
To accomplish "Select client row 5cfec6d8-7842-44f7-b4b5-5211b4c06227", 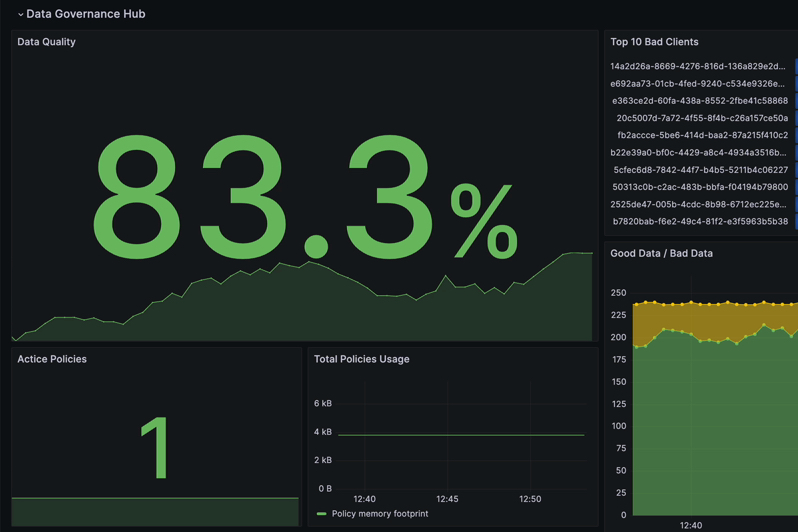I will coord(701,170).
